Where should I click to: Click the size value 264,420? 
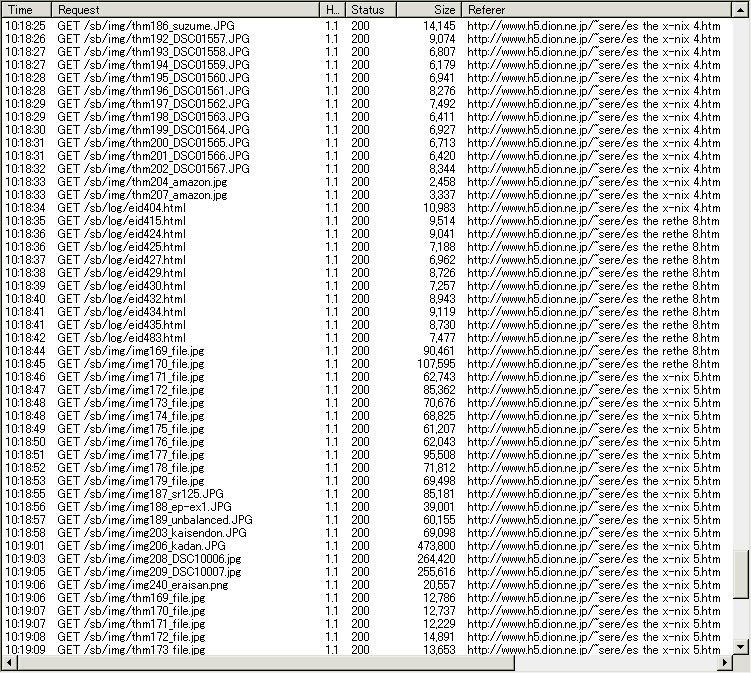click(x=436, y=559)
